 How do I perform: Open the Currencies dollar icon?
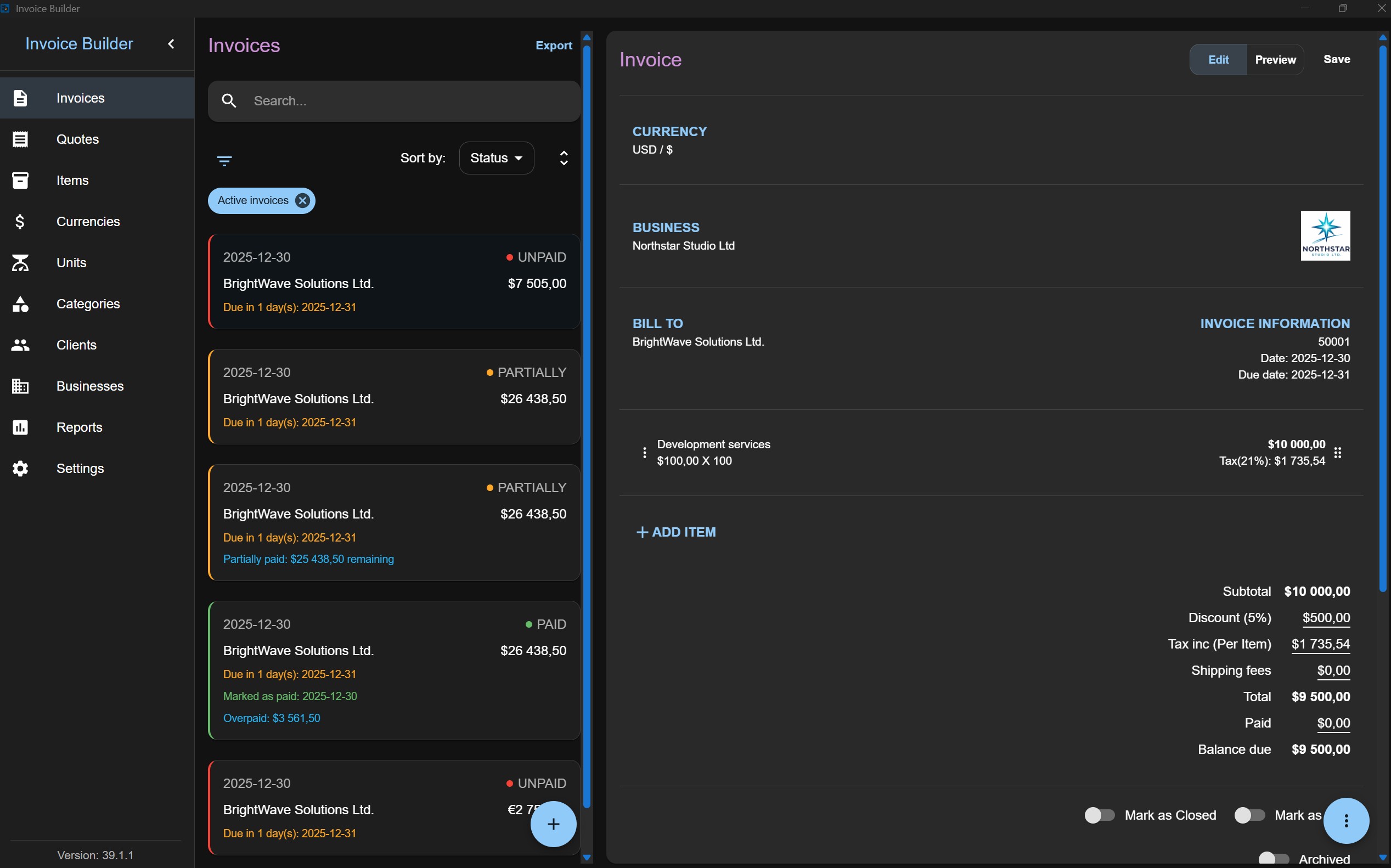pos(20,222)
